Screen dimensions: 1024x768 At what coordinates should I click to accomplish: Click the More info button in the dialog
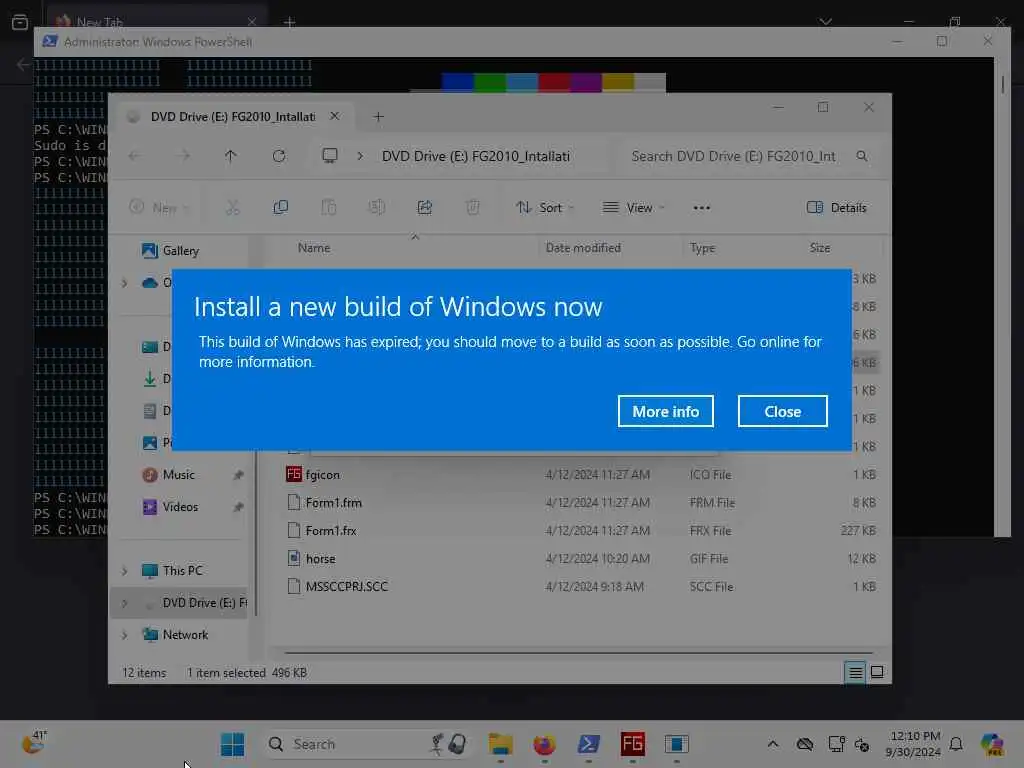tap(665, 411)
